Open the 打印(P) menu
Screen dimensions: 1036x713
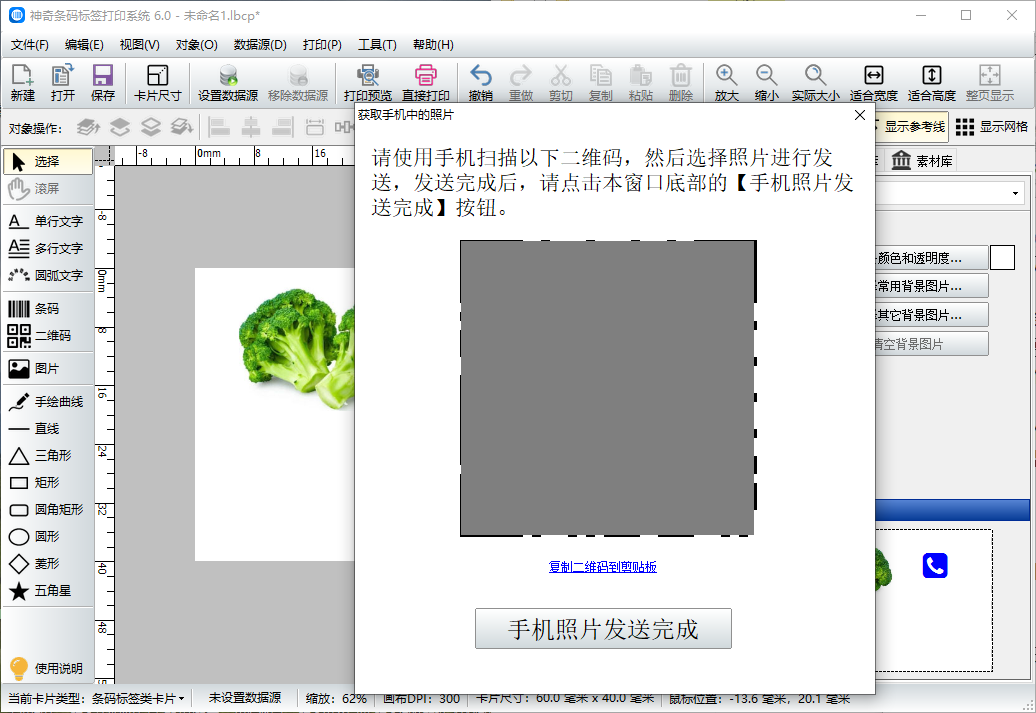[322, 45]
